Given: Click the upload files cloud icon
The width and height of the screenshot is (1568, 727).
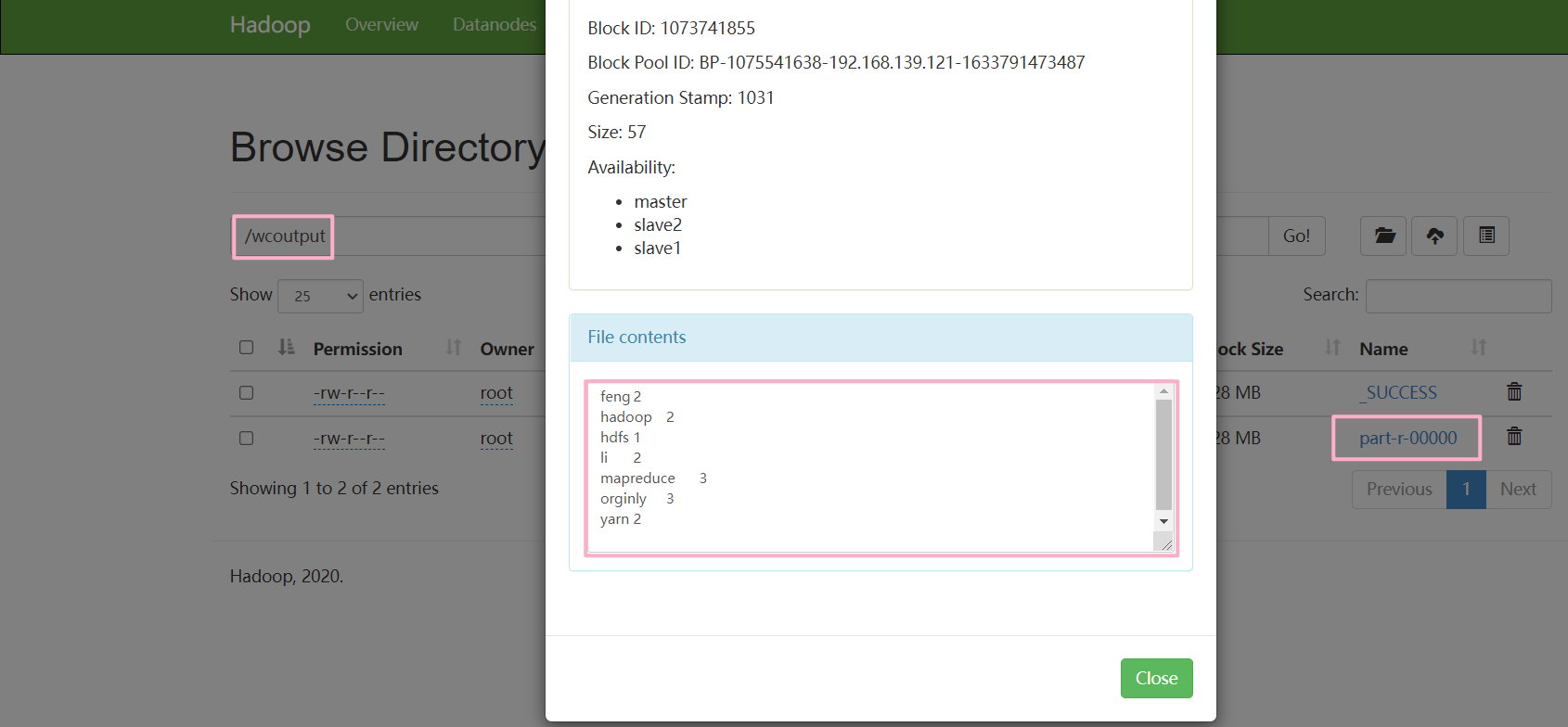Looking at the screenshot, I should [1434, 236].
